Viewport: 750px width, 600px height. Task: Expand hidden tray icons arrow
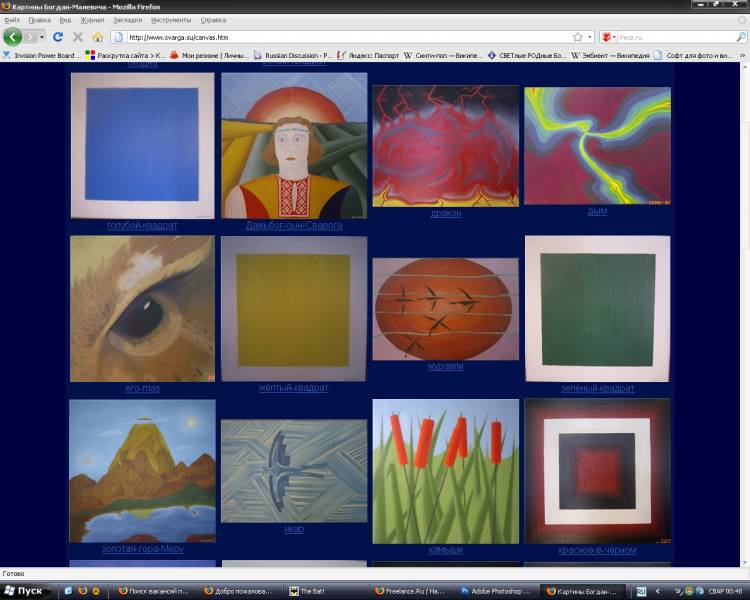(657, 591)
